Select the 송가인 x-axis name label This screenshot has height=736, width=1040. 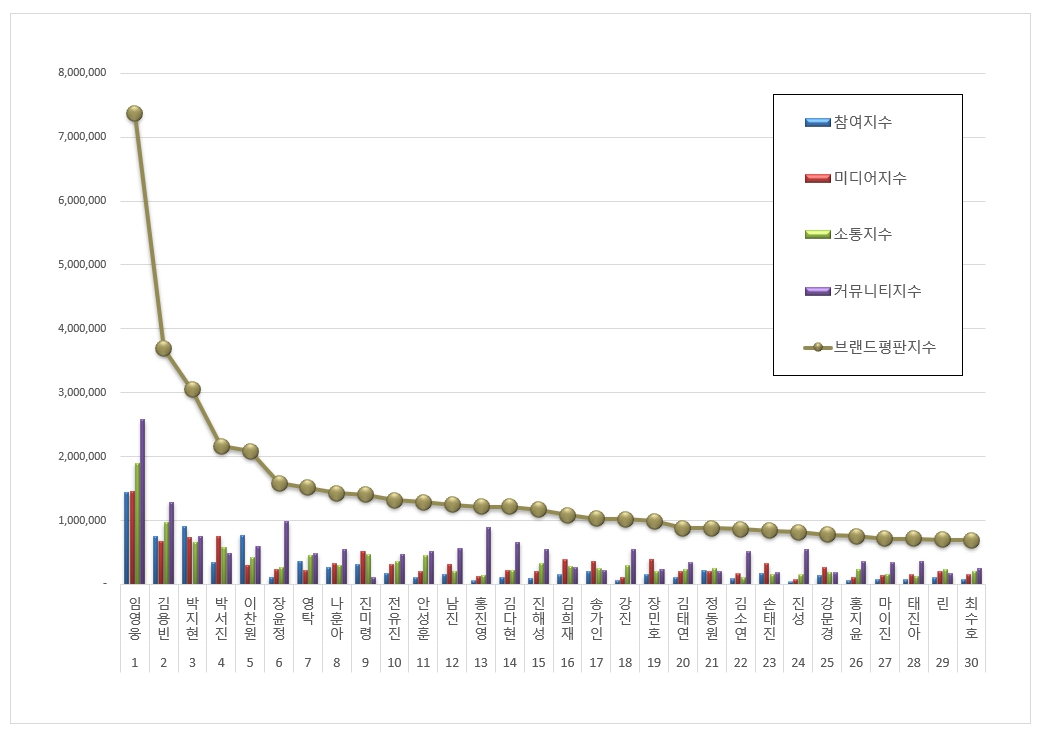pos(596,619)
